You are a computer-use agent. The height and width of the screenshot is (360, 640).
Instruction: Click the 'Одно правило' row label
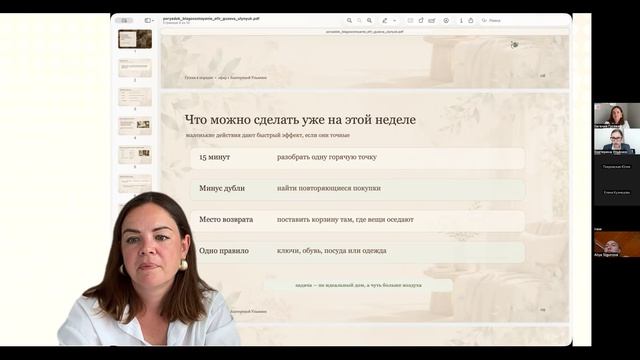click(x=224, y=251)
